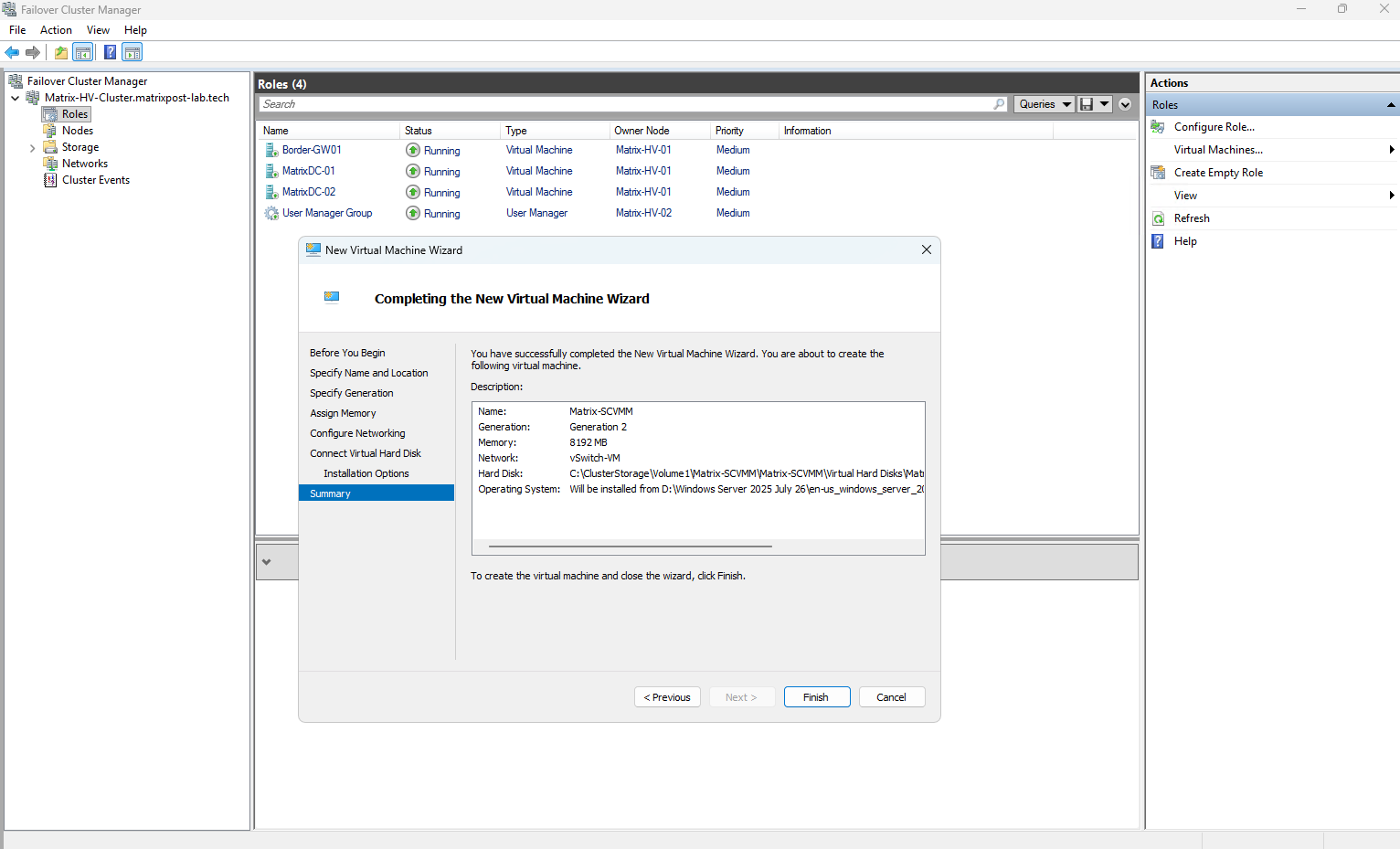Image resolution: width=1400 pixels, height=849 pixels.
Task: Click Create Empty Role action
Action: tap(1219, 173)
